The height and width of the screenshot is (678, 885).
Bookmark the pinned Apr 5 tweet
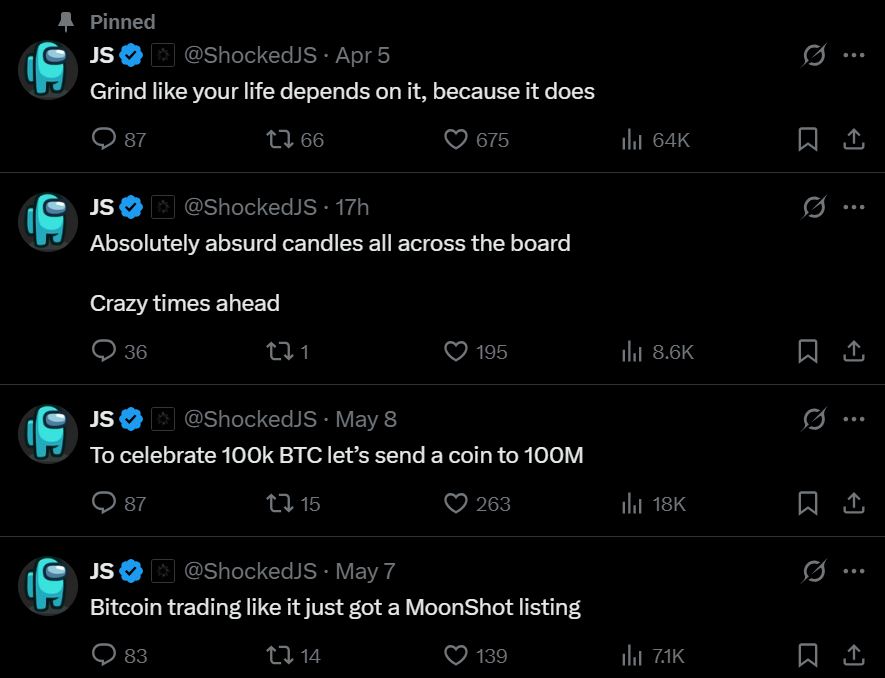[808, 139]
